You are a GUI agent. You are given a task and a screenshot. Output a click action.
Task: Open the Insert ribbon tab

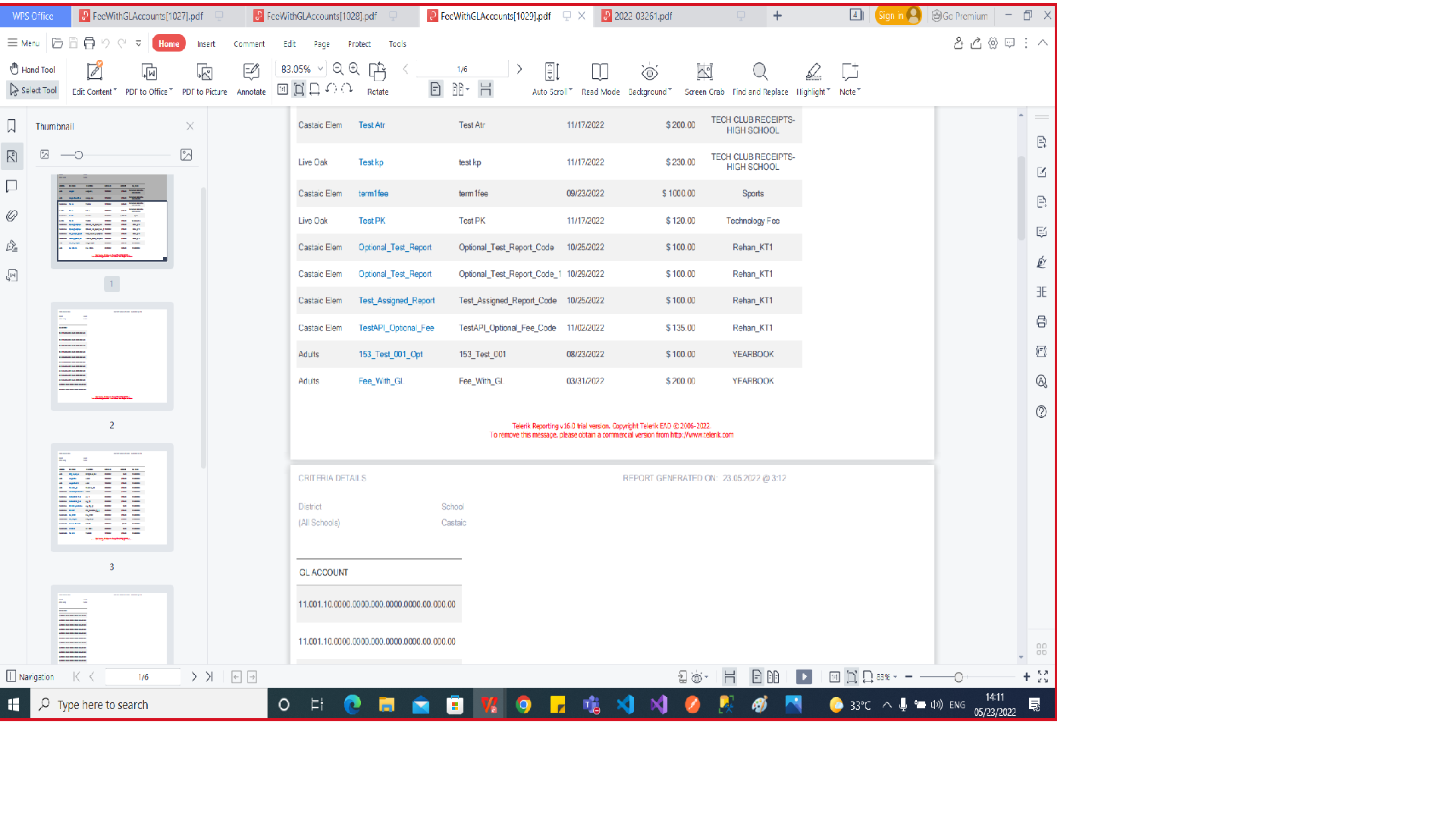(x=206, y=44)
